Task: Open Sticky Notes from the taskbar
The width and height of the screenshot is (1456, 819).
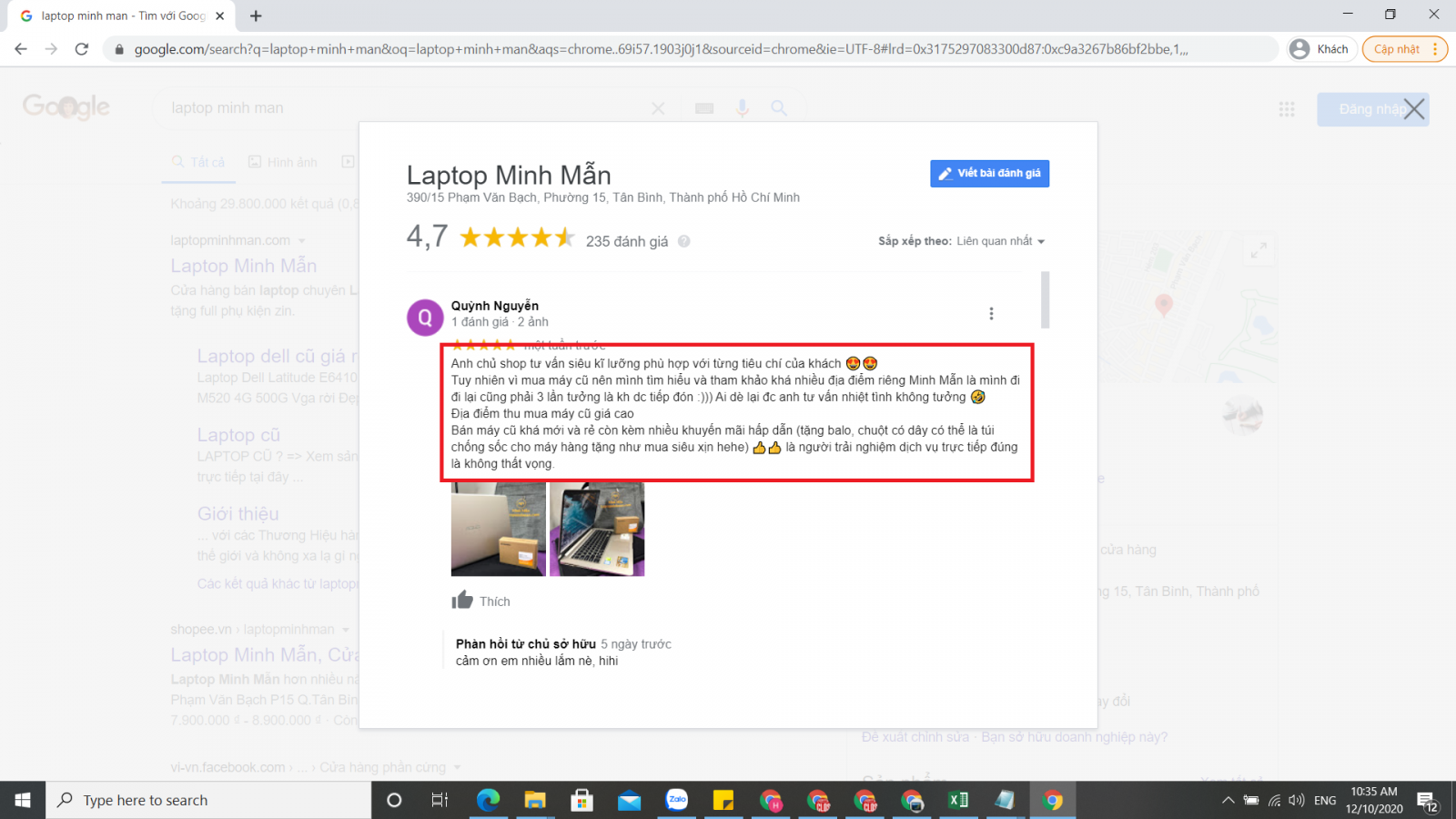Action: [723, 800]
